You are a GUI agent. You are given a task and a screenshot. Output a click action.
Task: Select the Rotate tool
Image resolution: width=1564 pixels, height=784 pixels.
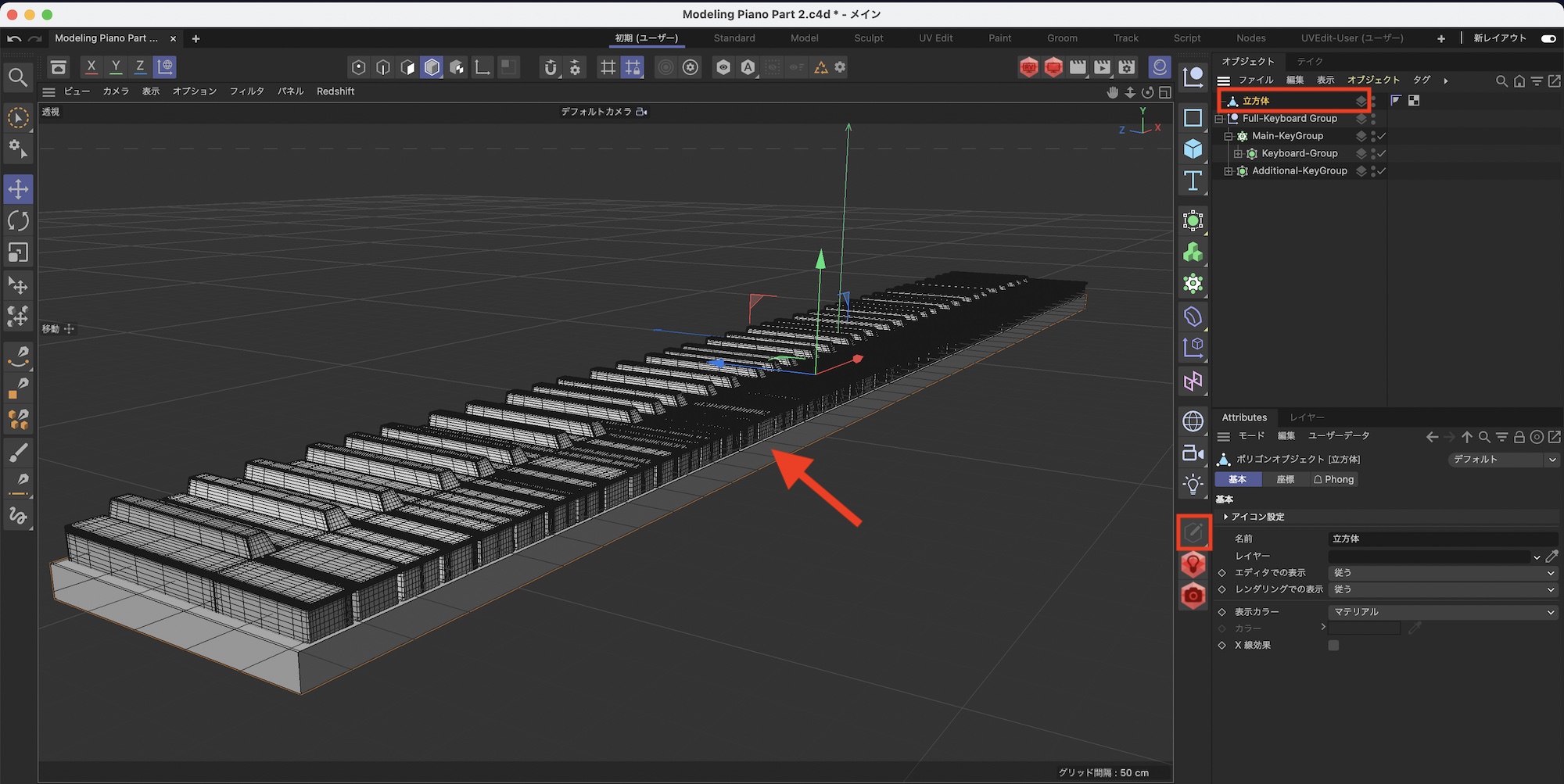[18, 221]
